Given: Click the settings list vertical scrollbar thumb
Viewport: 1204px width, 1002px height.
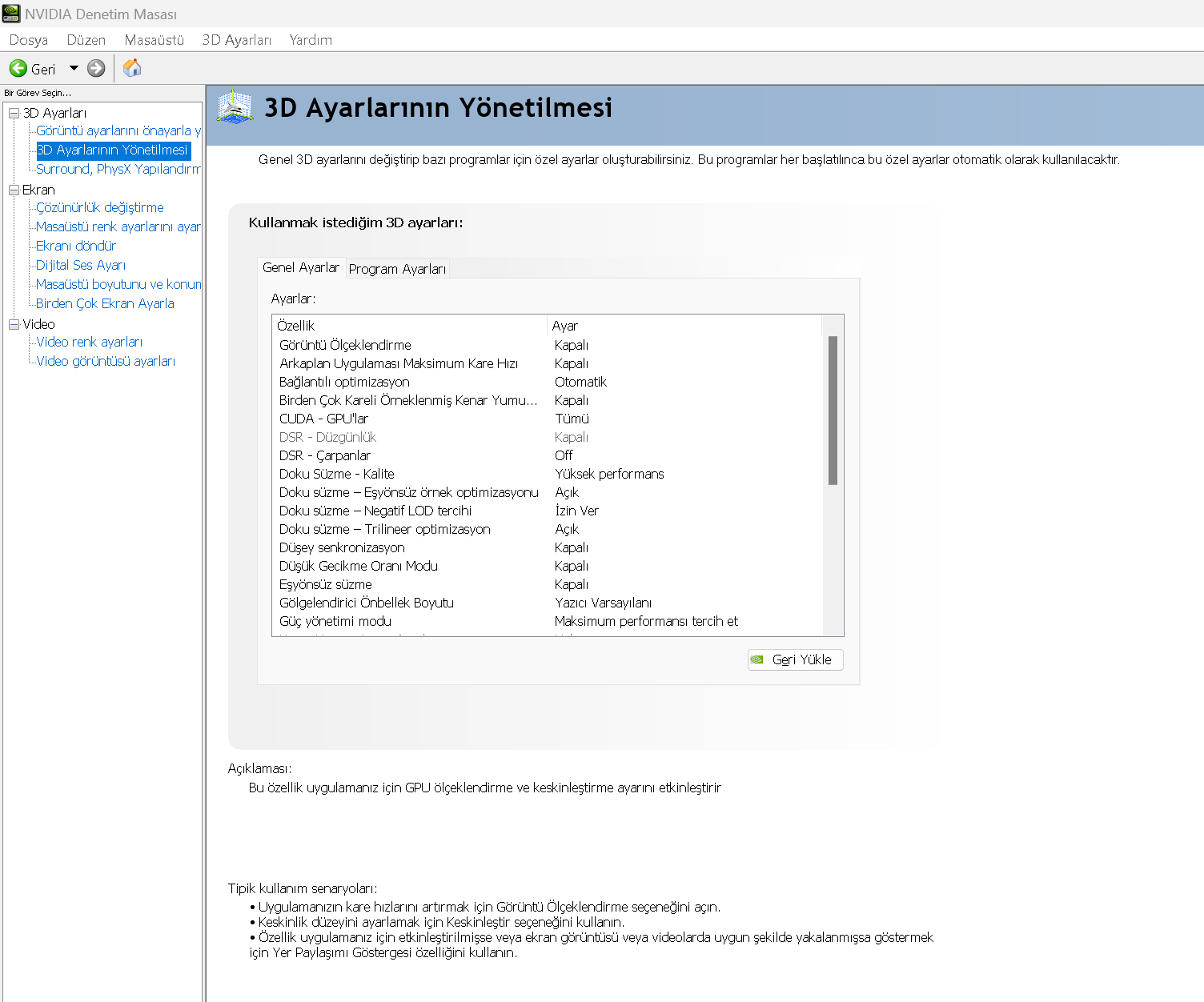Looking at the screenshot, I should pos(833,411).
